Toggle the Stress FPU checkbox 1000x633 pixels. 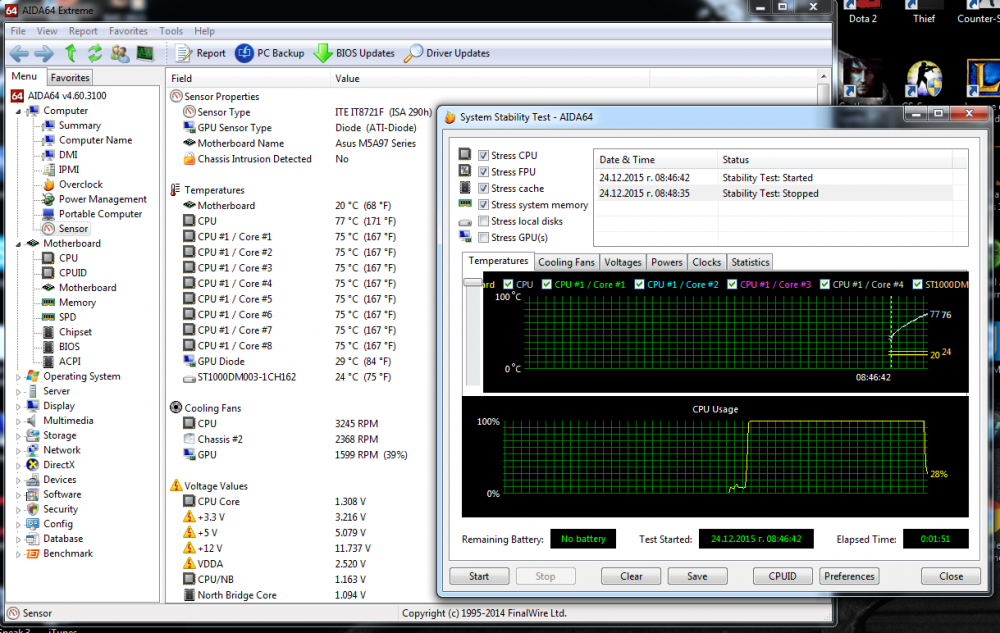tap(483, 172)
